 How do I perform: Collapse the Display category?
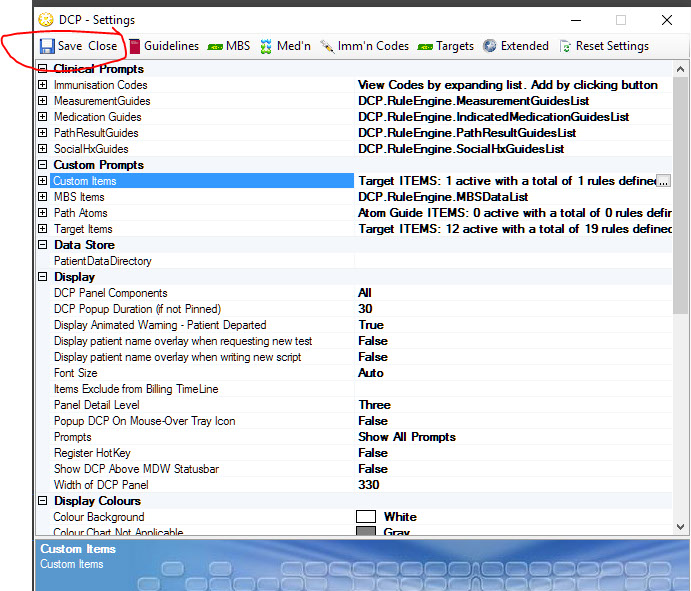43,277
